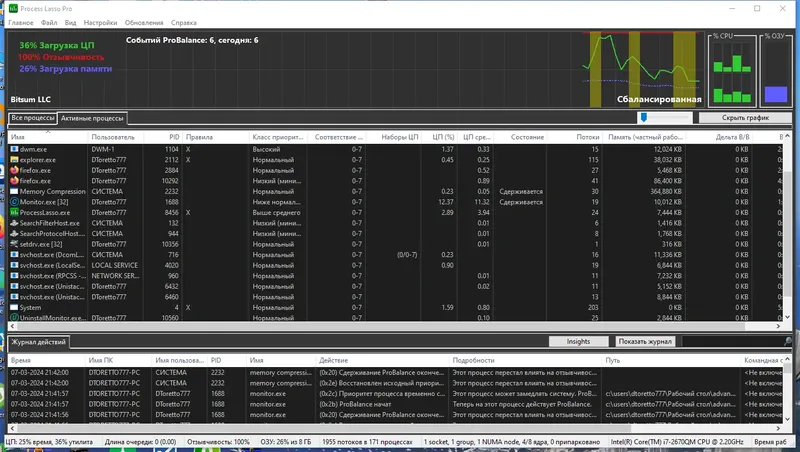Click the Monitor.exe [32] process icon
This screenshot has width=800, height=452.
tap(14, 202)
